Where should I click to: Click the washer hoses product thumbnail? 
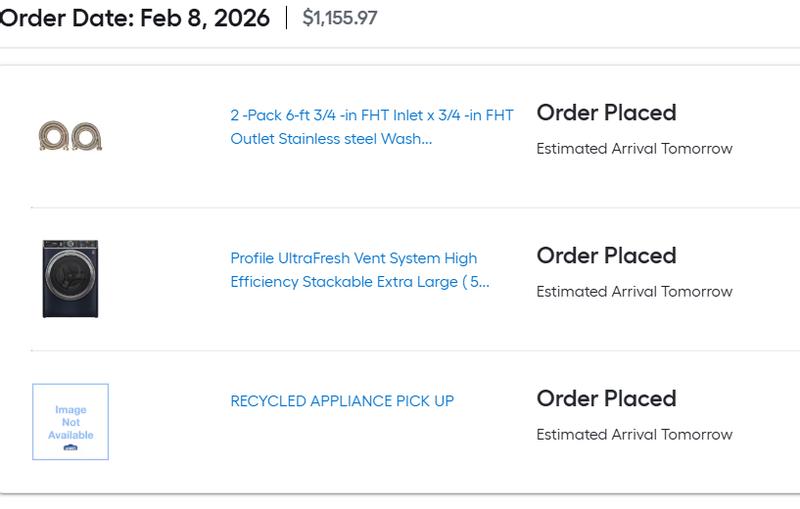tap(70, 135)
